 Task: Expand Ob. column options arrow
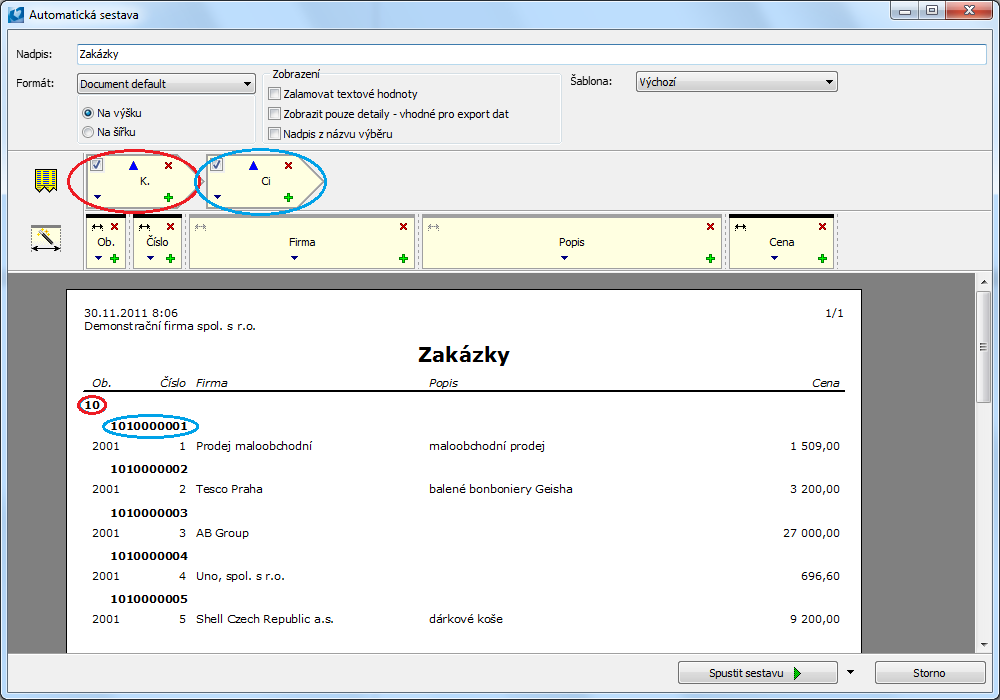98,258
